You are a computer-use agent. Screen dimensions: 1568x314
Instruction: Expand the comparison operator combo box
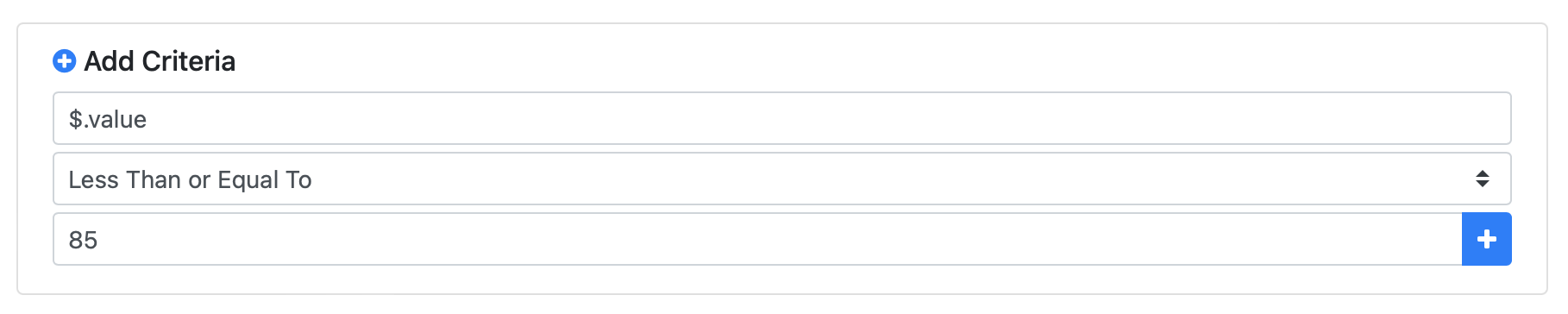[x=781, y=179]
